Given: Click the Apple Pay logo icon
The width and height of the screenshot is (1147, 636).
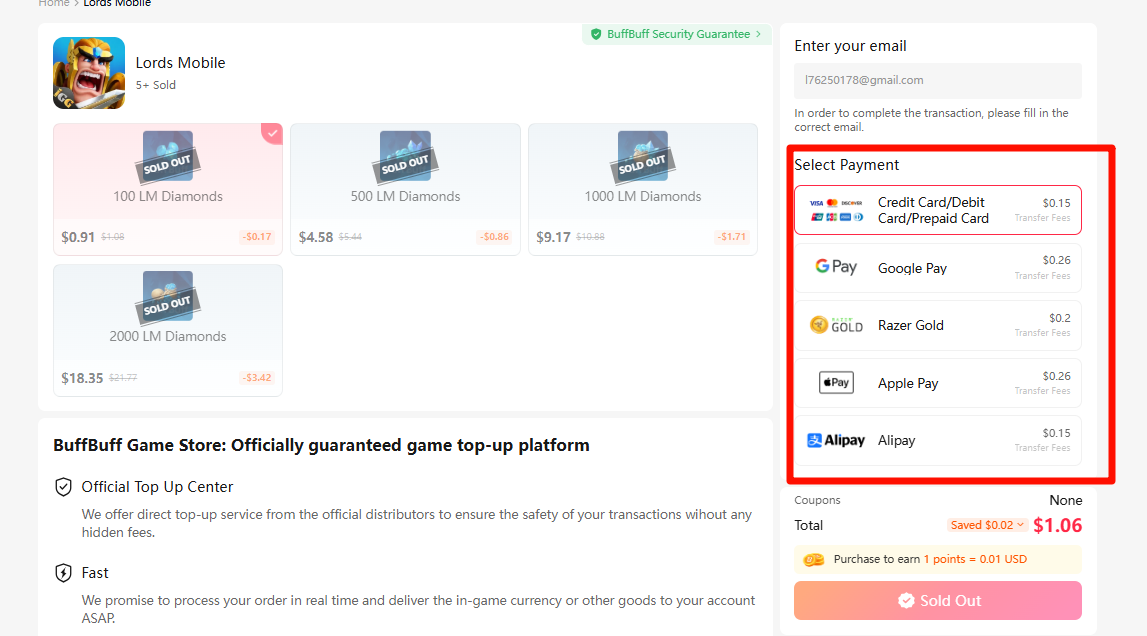Looking at the screenshot, I should (836, 383).
